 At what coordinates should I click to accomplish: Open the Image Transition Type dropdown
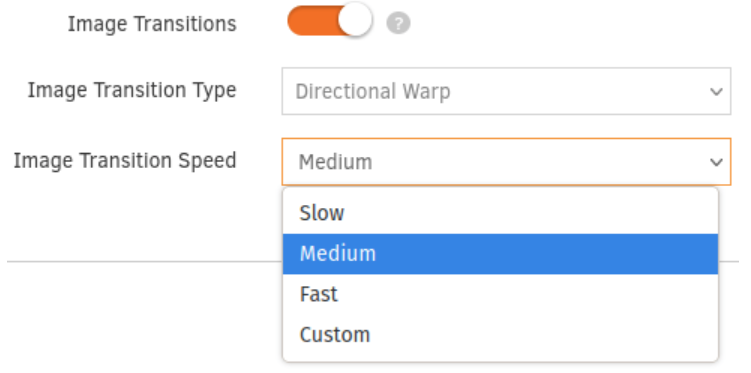click(506, 91)
